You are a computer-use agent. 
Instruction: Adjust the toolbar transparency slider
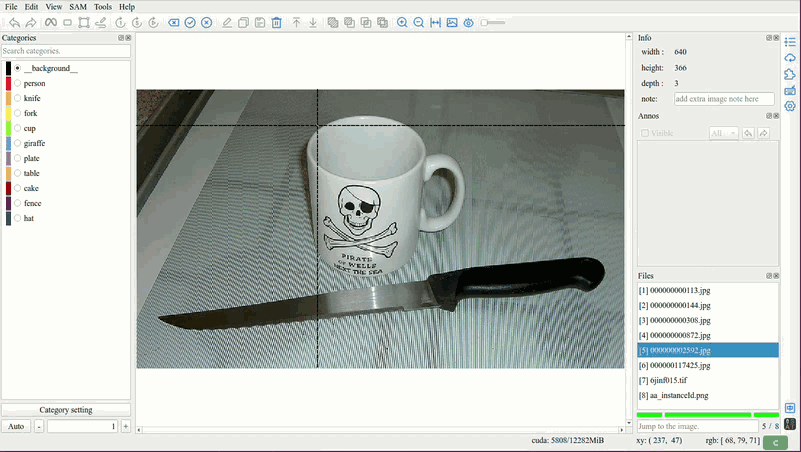click(x=493, y=22)
